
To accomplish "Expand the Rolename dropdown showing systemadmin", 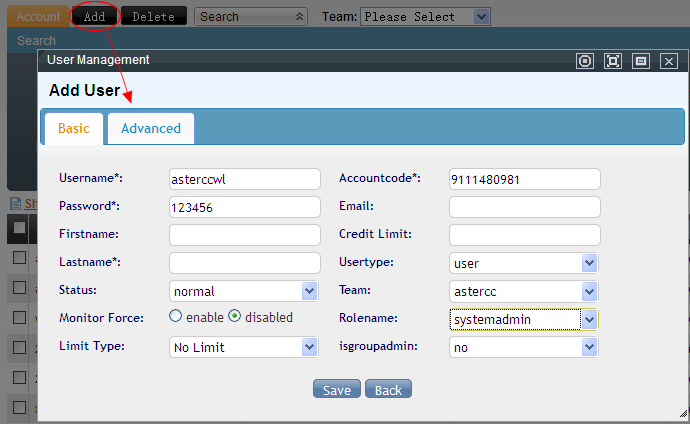I will (x=589, y=319).
